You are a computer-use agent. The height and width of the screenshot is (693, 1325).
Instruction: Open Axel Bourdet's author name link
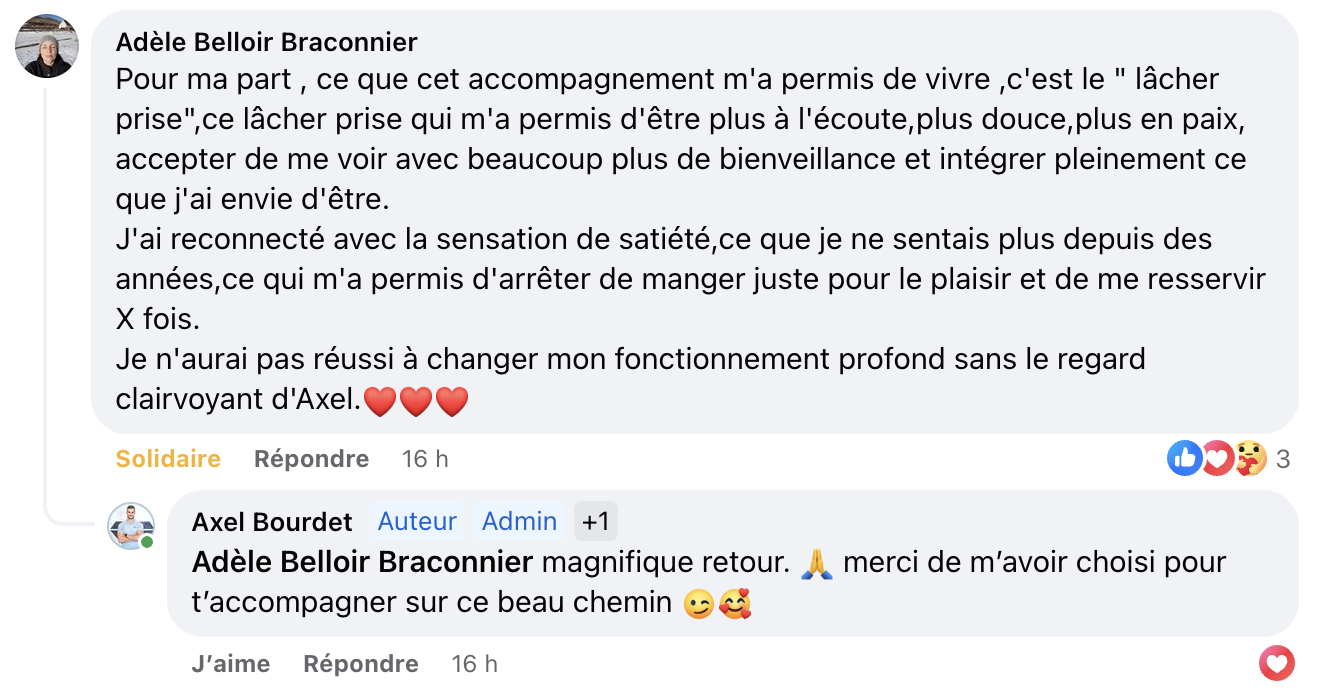272,522
